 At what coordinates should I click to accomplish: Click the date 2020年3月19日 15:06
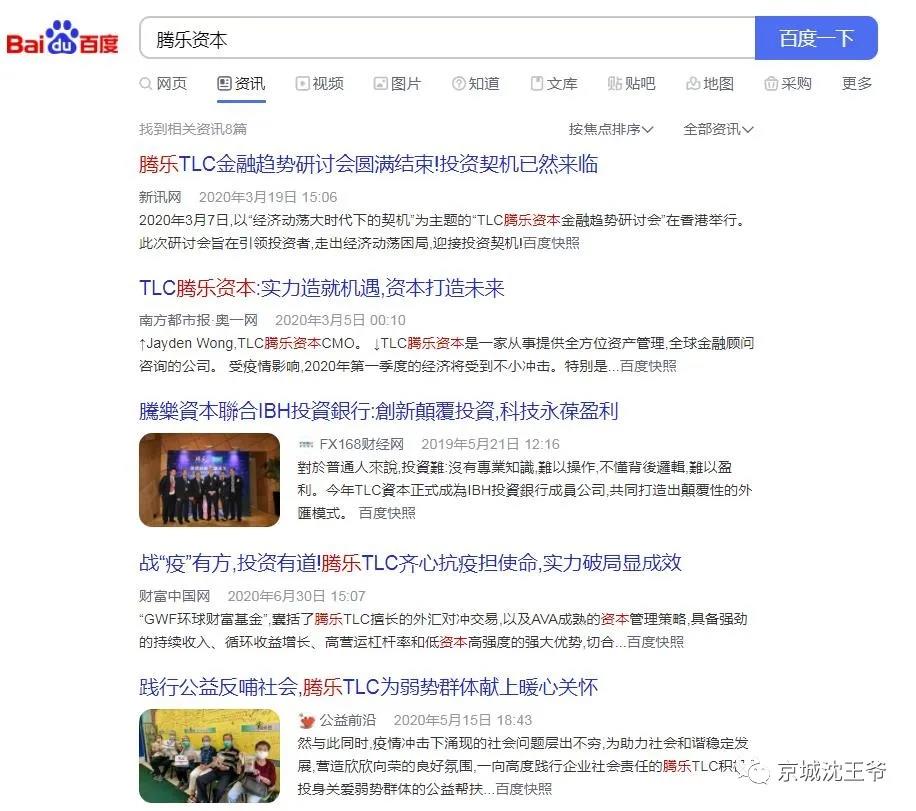point(268,197)
